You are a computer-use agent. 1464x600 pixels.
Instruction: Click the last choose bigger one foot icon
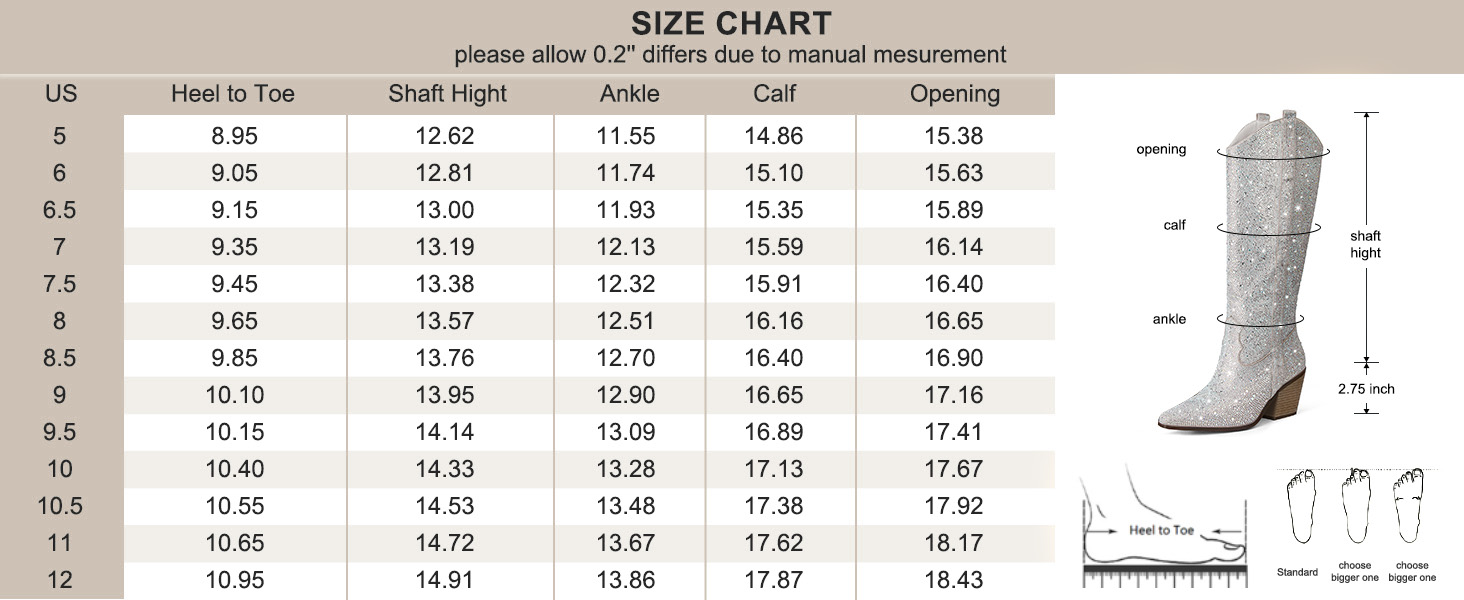(1411, 506)
